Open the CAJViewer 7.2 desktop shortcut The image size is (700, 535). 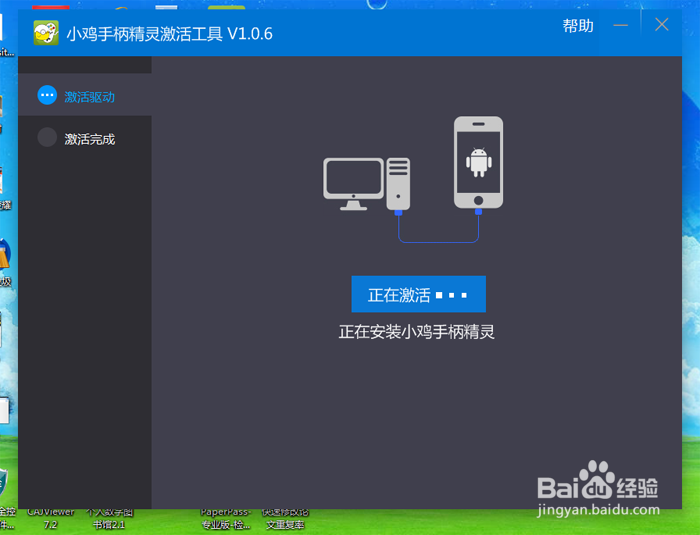pyautogui.click(x=50, y=519)
